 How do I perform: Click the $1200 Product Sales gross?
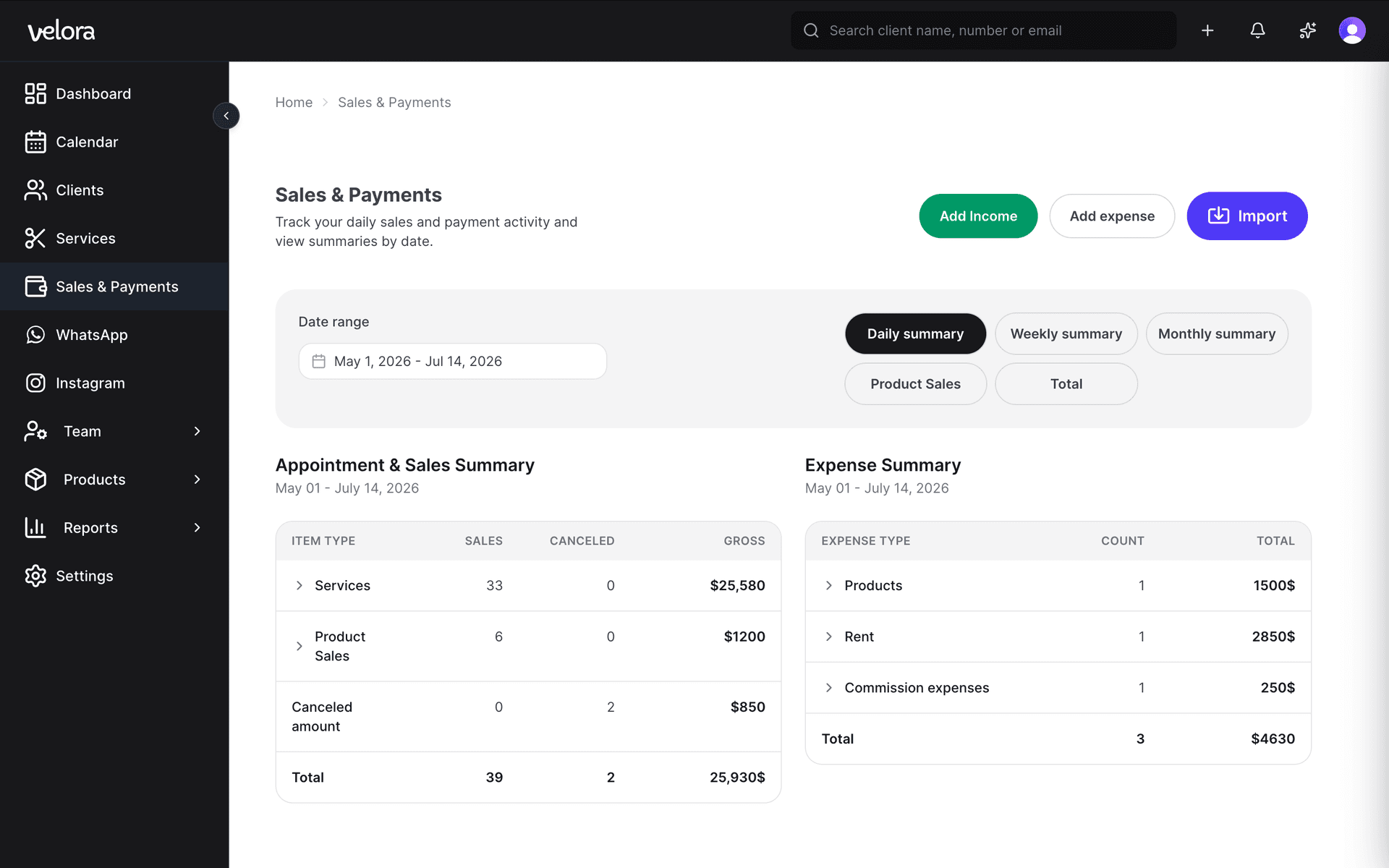click(744, 637)
